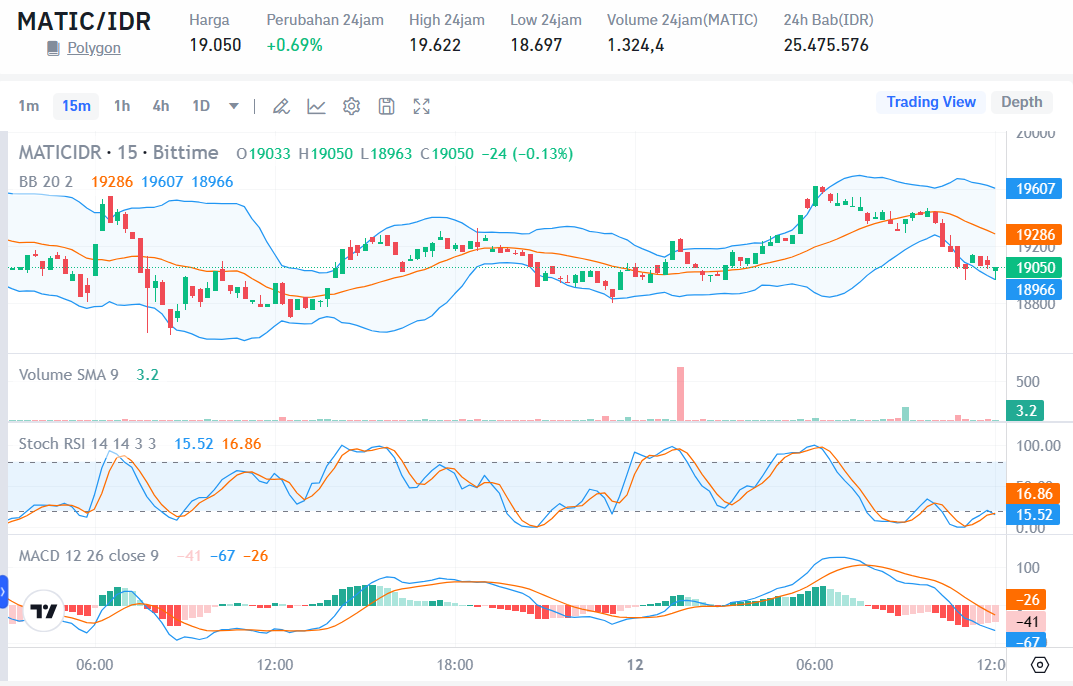Click the +0.69% 24h change value
This screenshot has height=686, width=1073.
294,45
